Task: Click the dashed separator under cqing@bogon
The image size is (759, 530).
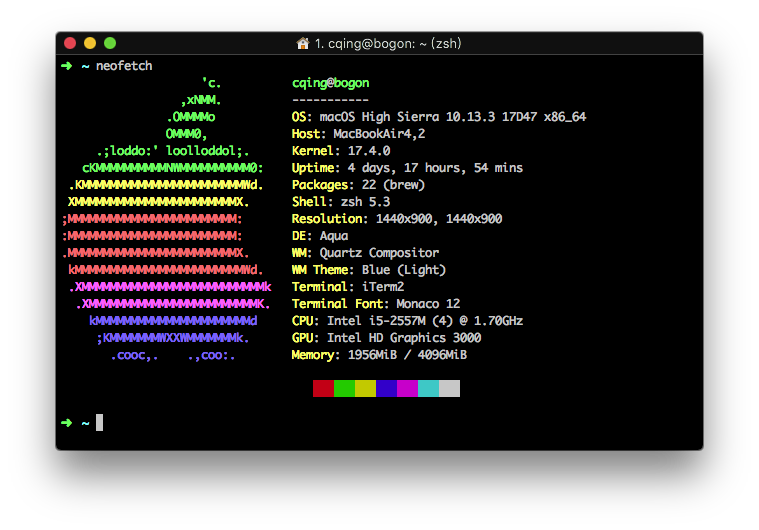Action: [331, 101]
